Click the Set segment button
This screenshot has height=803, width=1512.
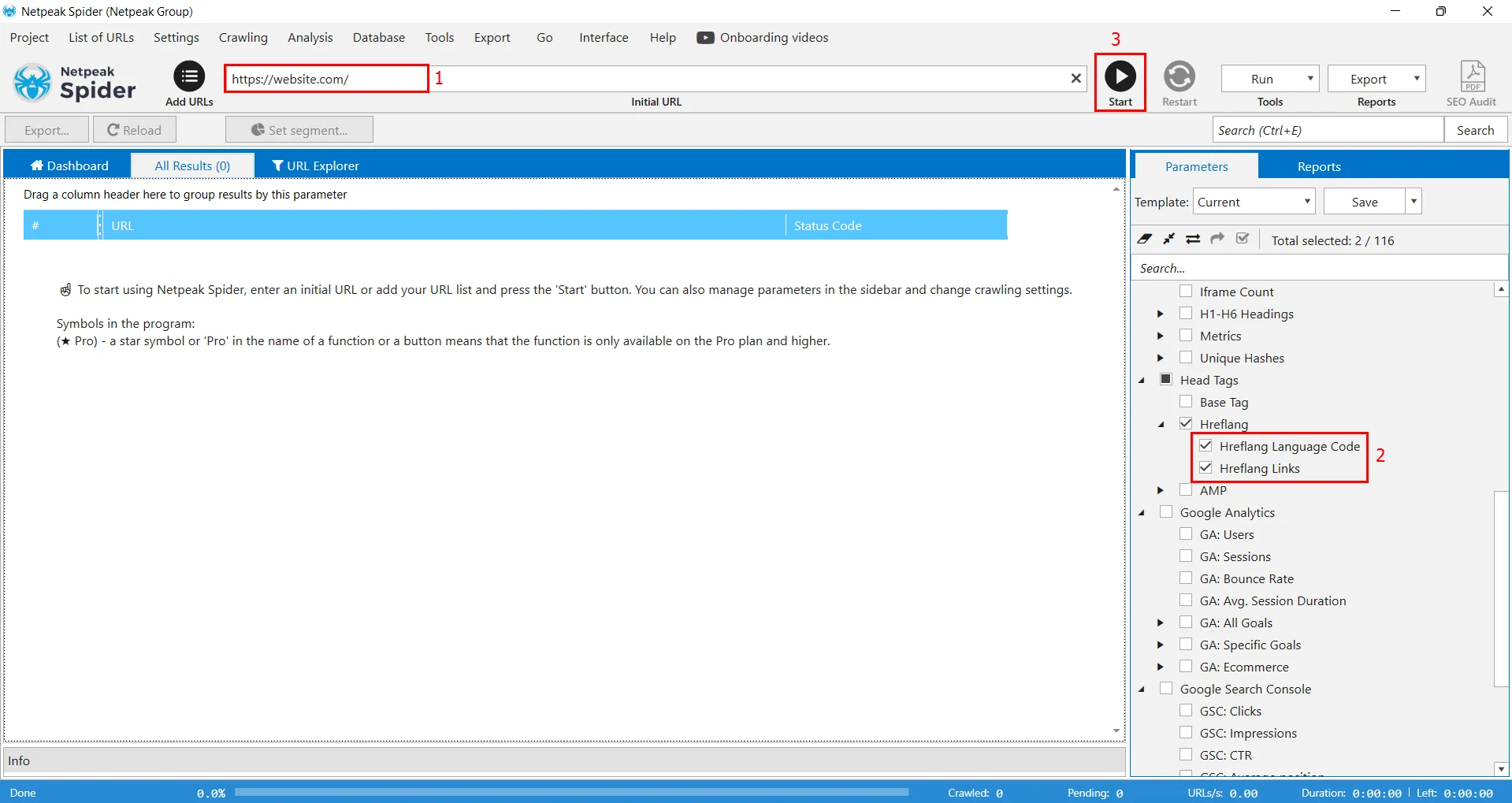tap(299, 130)
